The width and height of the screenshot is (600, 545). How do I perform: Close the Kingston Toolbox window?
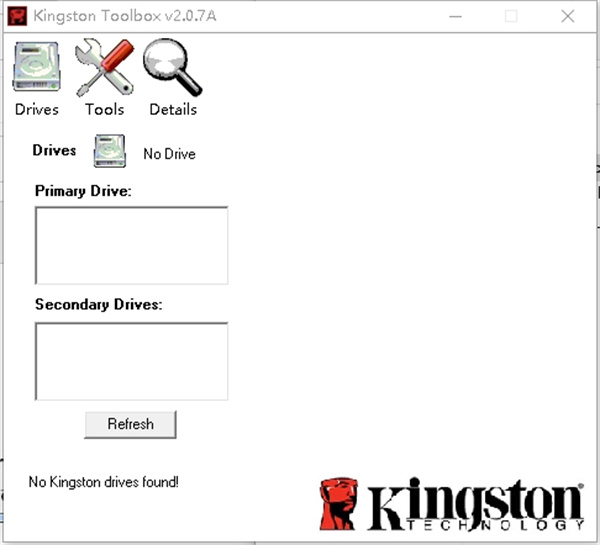point(567,17)
